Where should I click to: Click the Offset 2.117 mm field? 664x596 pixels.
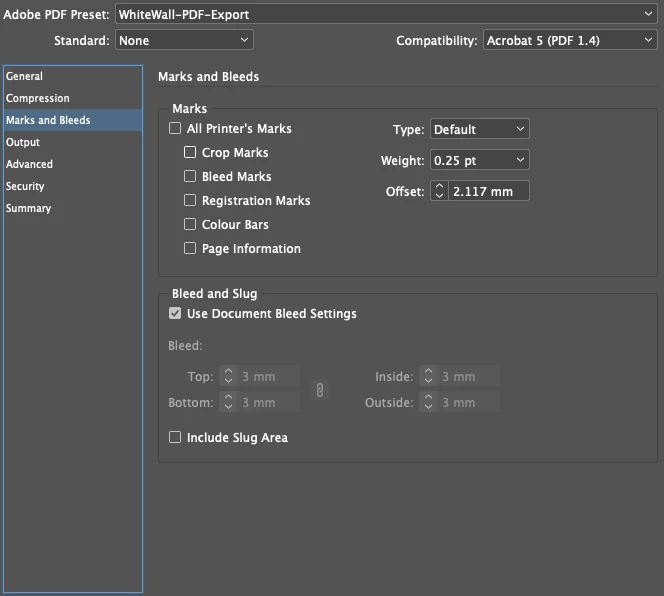[488, 191]
